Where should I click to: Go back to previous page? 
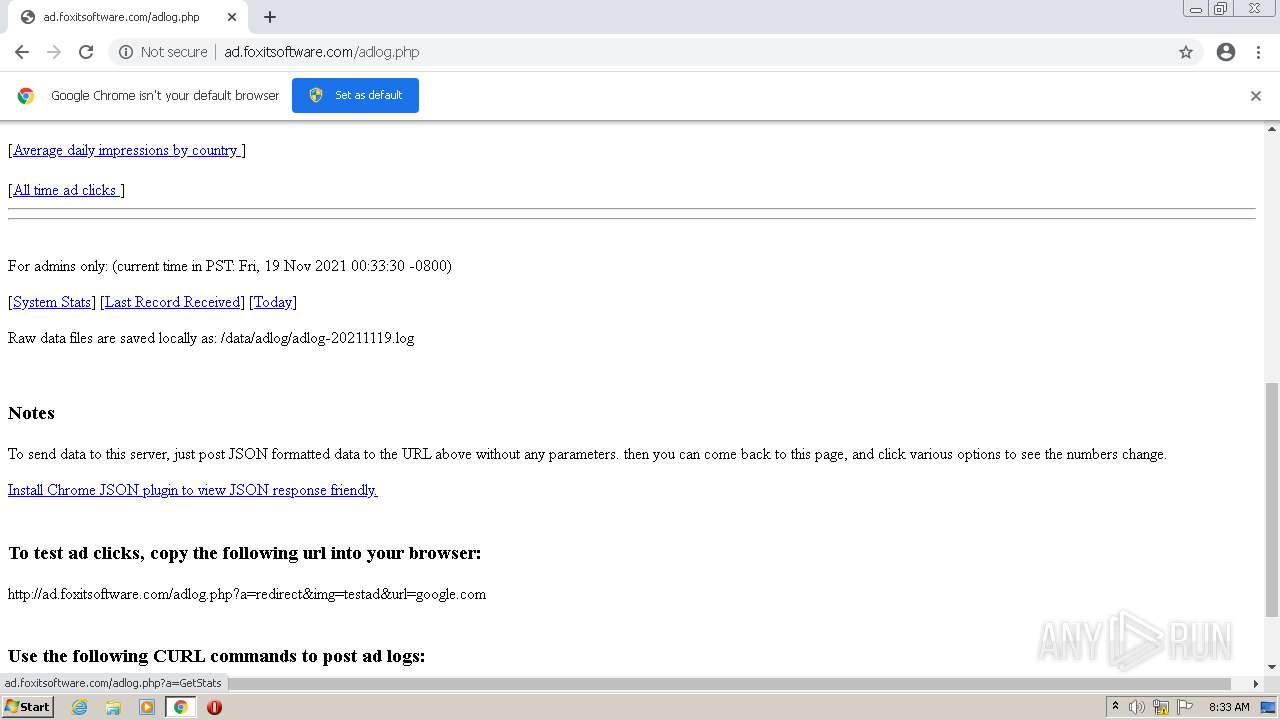coord(22,52)
